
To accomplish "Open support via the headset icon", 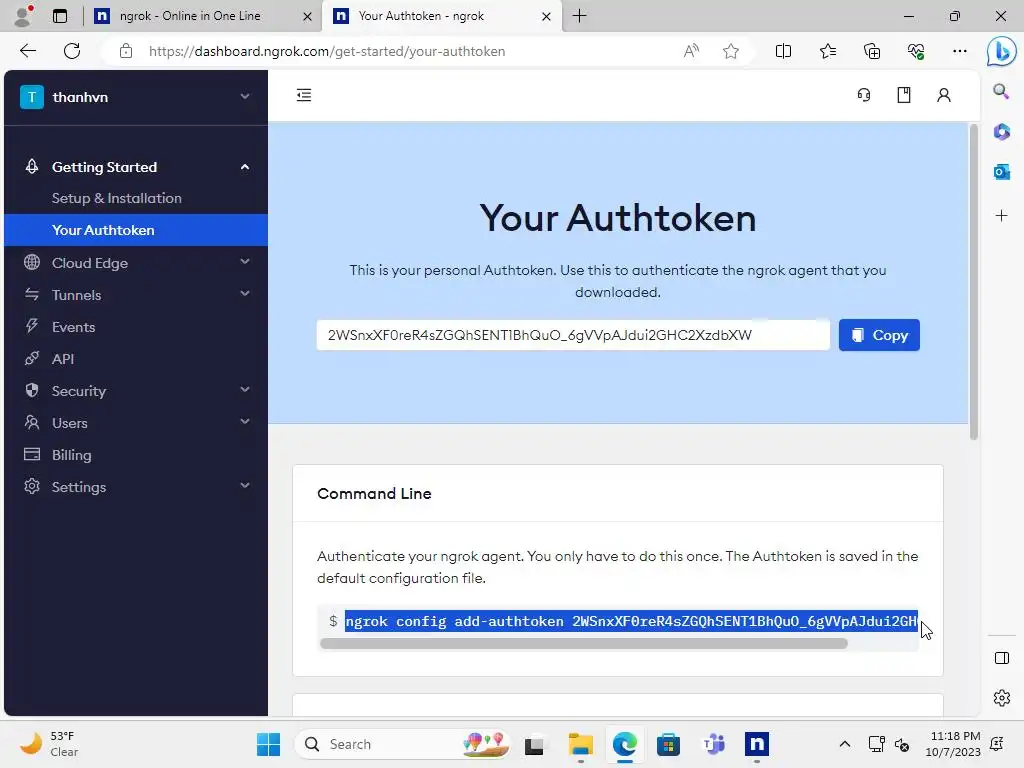I will [863, 95].
